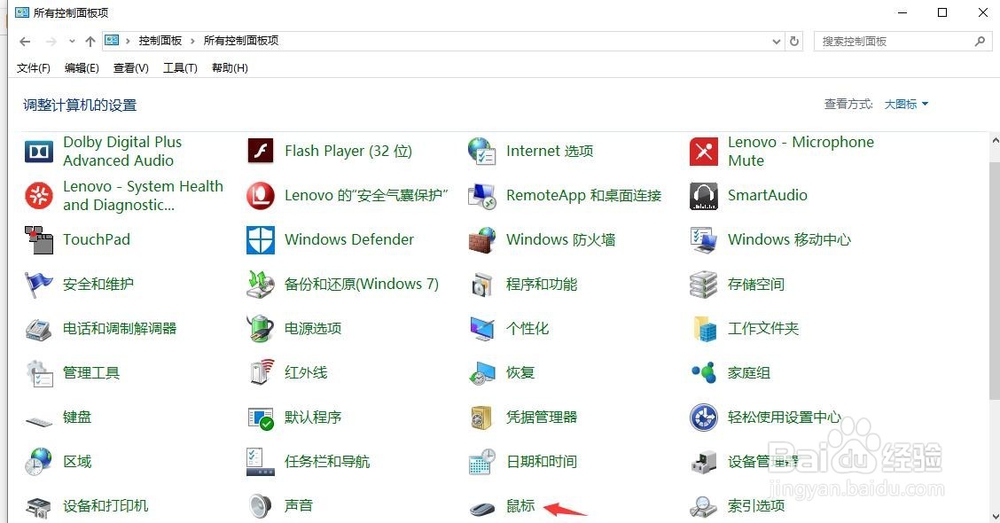Open the 备份和还原(Windows 7) icon
The height and width of the screenshot is (523, 1000).
coord(260,284)
